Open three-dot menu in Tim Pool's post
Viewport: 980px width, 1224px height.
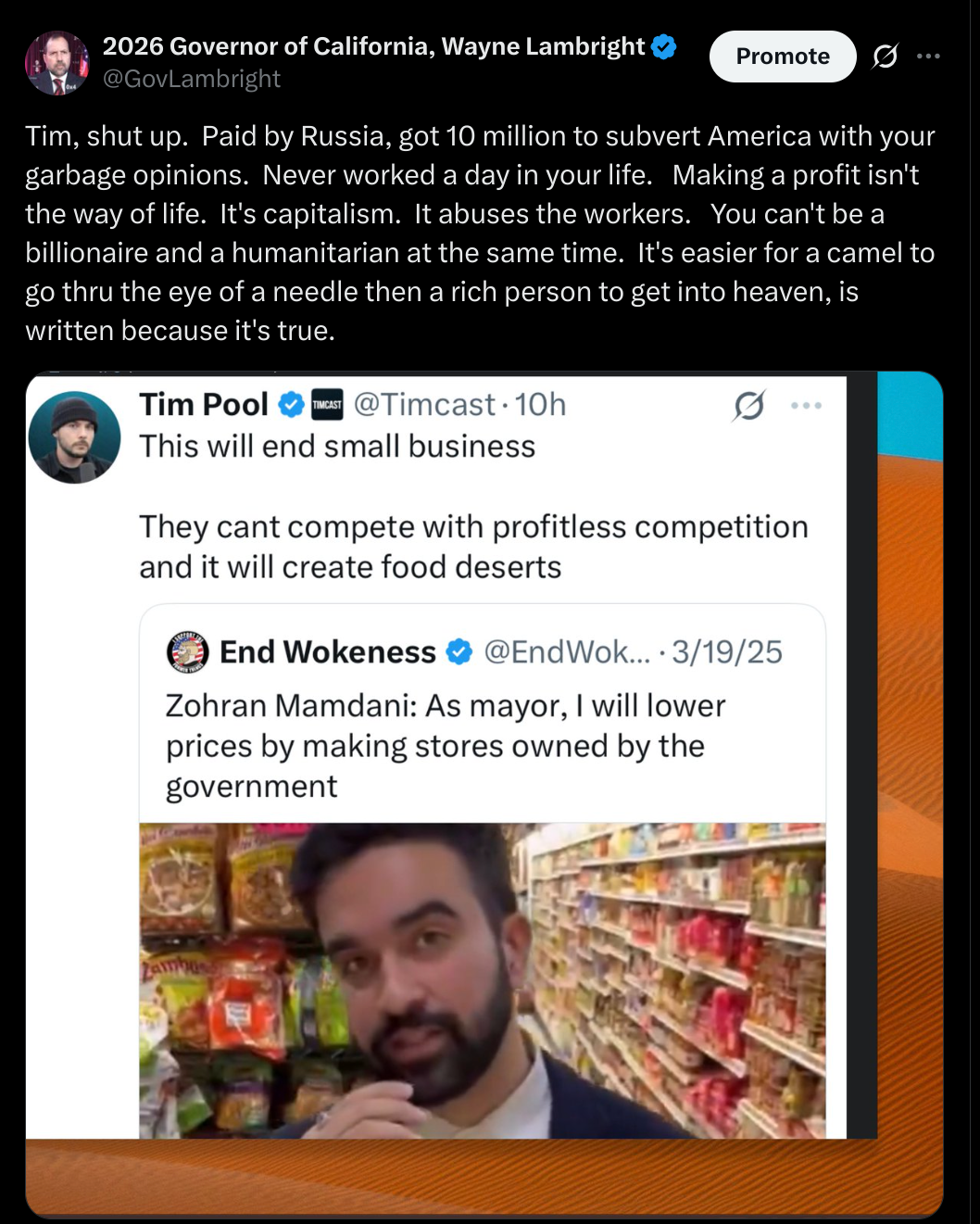coord(807,406)
